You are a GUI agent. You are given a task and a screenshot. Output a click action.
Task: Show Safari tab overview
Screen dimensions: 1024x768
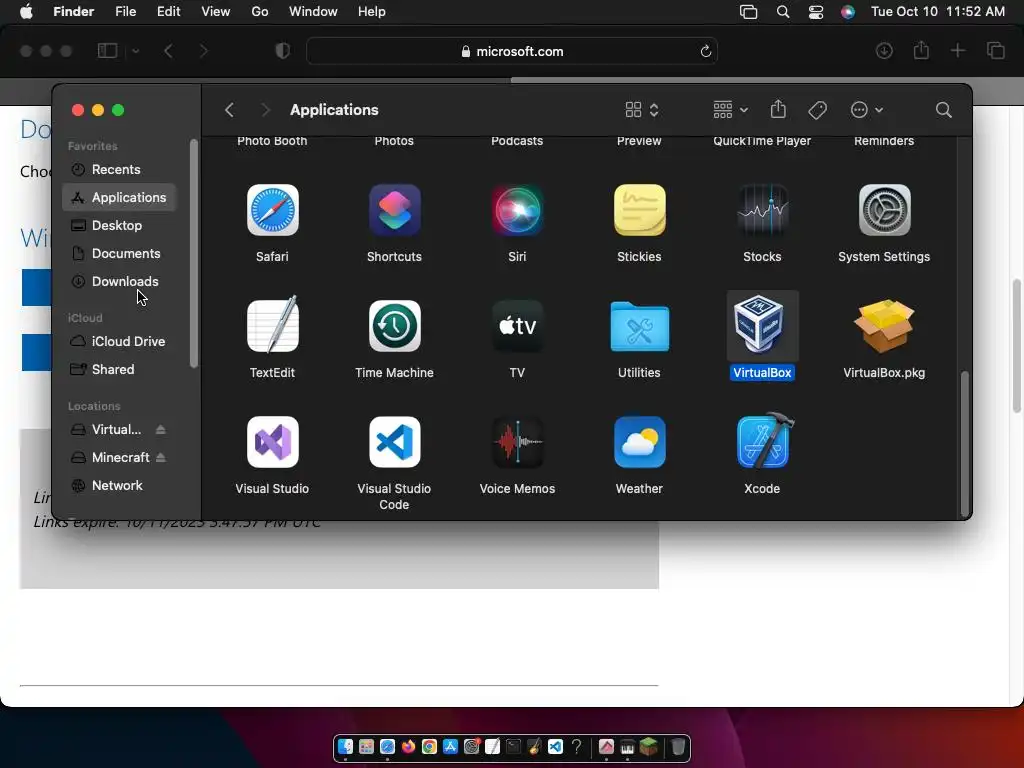995,51
